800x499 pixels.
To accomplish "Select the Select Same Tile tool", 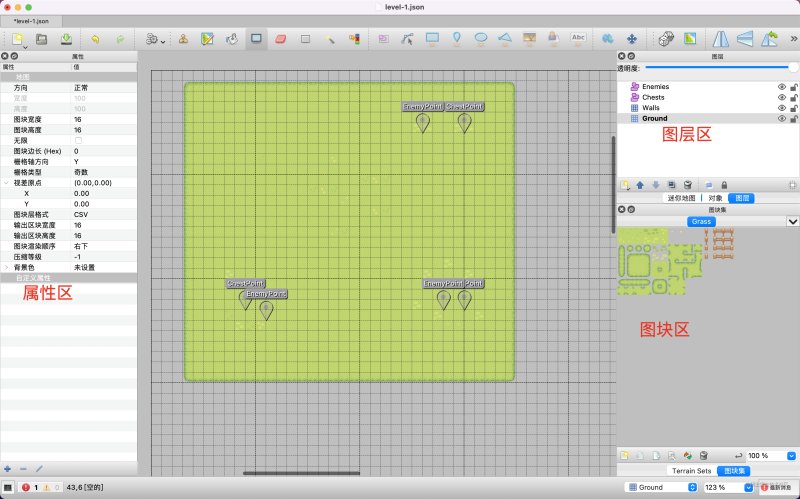I will [x=354, y=39].
